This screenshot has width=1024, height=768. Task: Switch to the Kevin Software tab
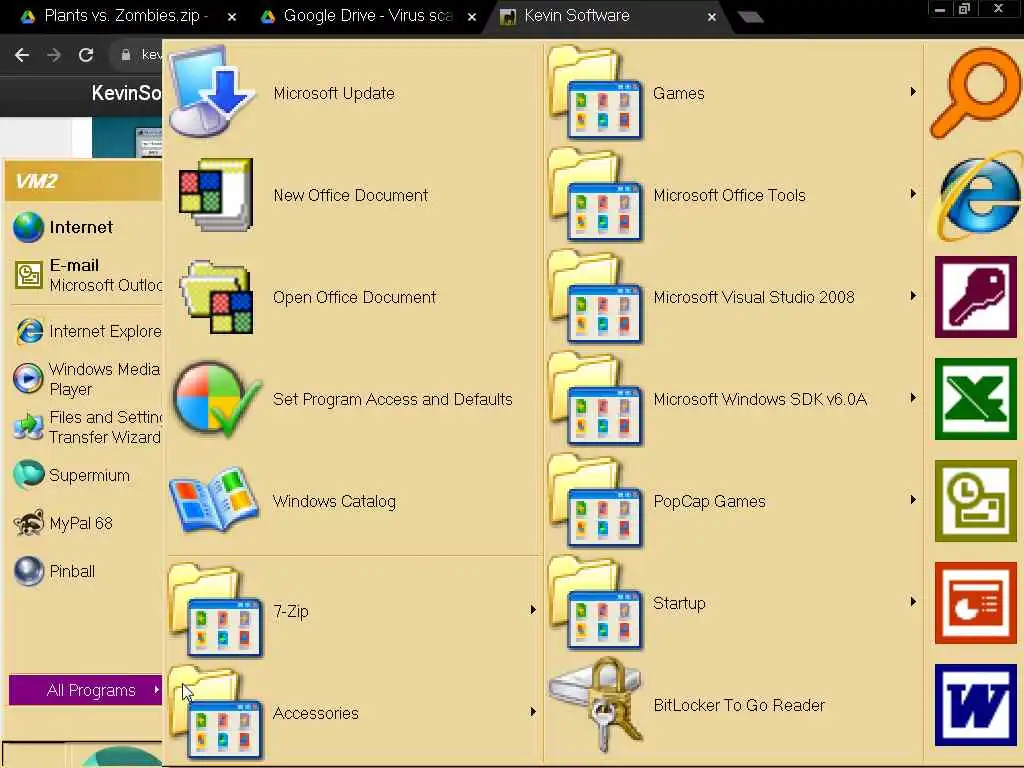(604, 16)
